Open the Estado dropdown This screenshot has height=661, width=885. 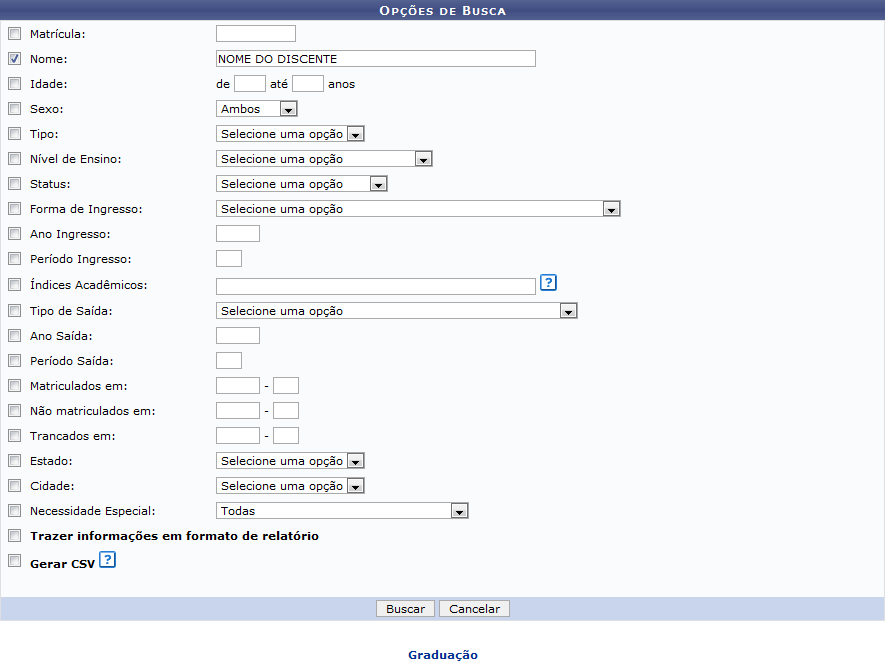(x=290, y=461)
